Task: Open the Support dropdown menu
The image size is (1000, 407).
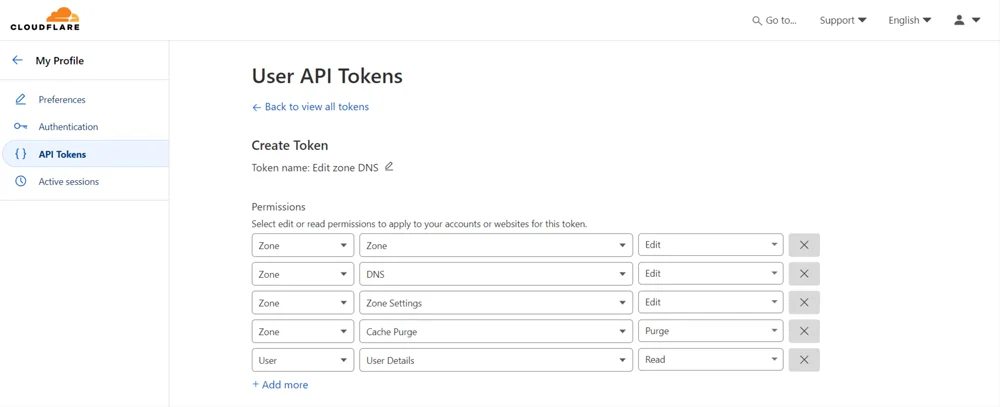Action: 842,20
